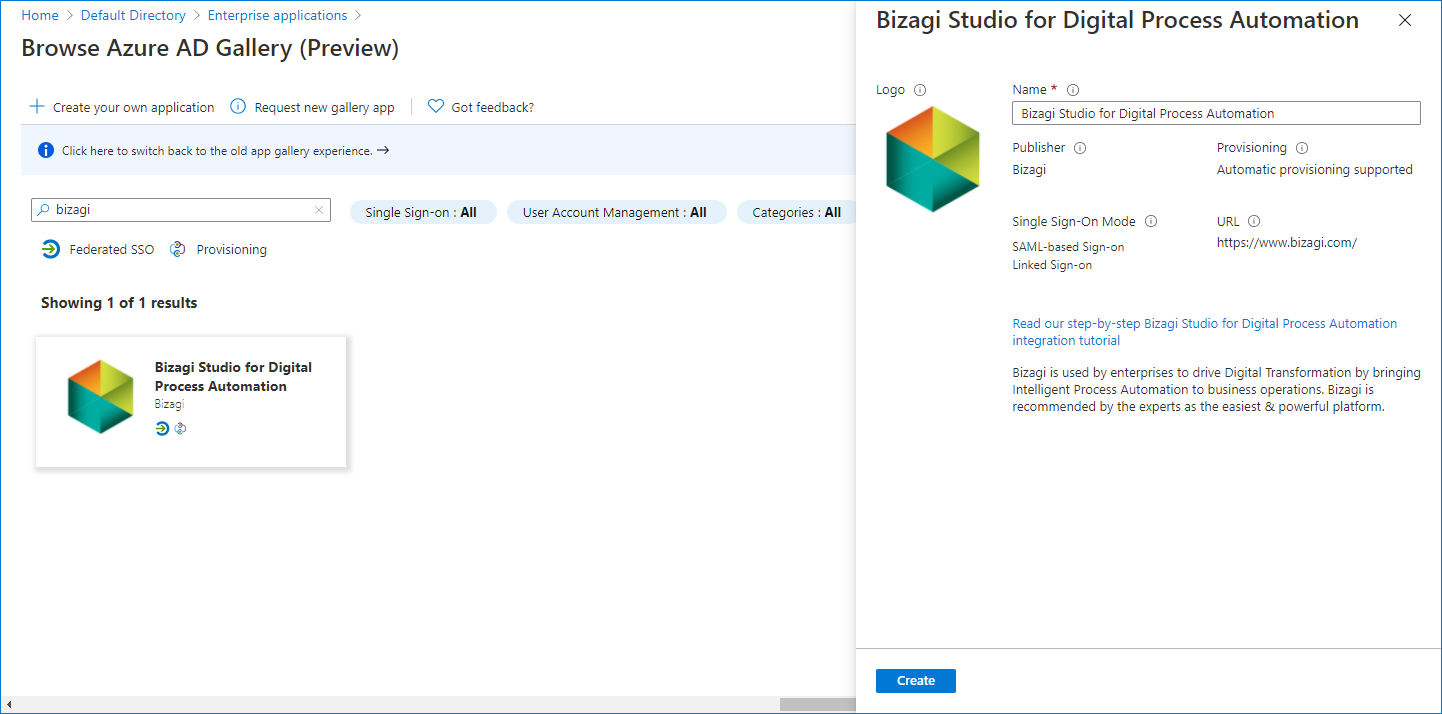Click the info icon next to URL
Image resolution: width=1442 pixels, height=714 pixels.
1254,222
